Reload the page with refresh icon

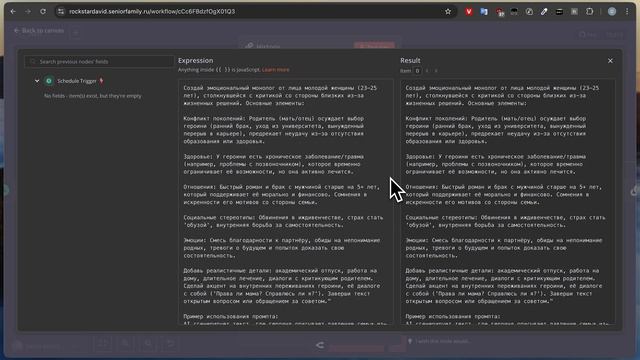pyautogui.click(x=43, y=11)
